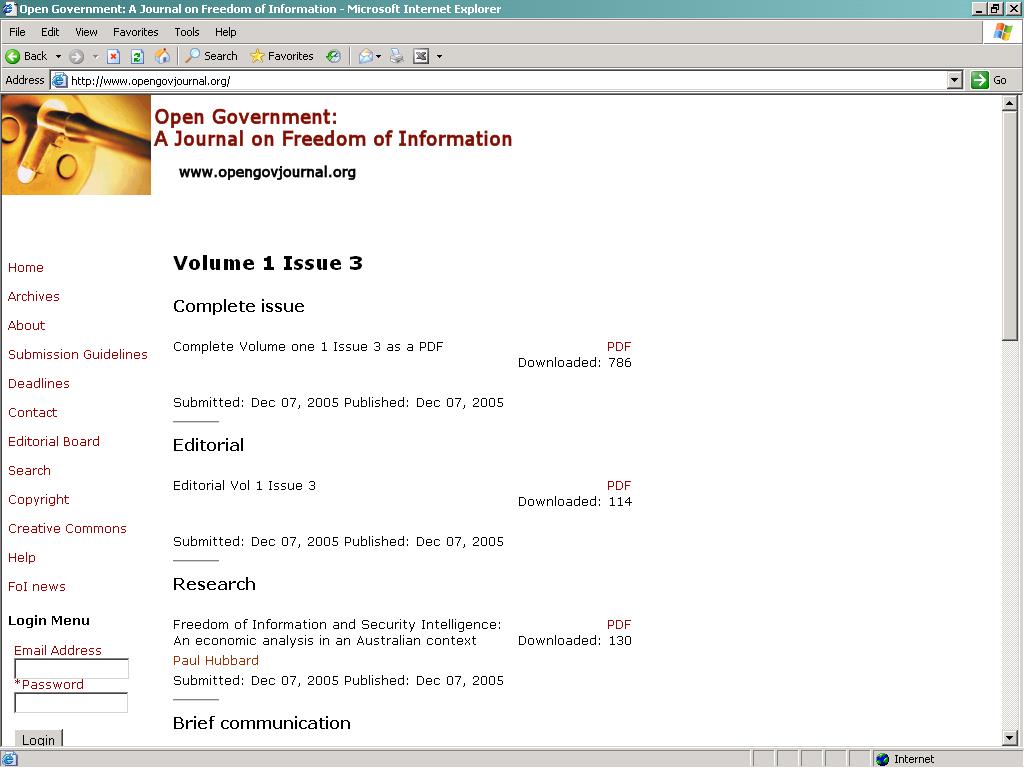Click the Mail envelope icon
The height and width of the screenshot is (768, 1024).
pos(366,56)
